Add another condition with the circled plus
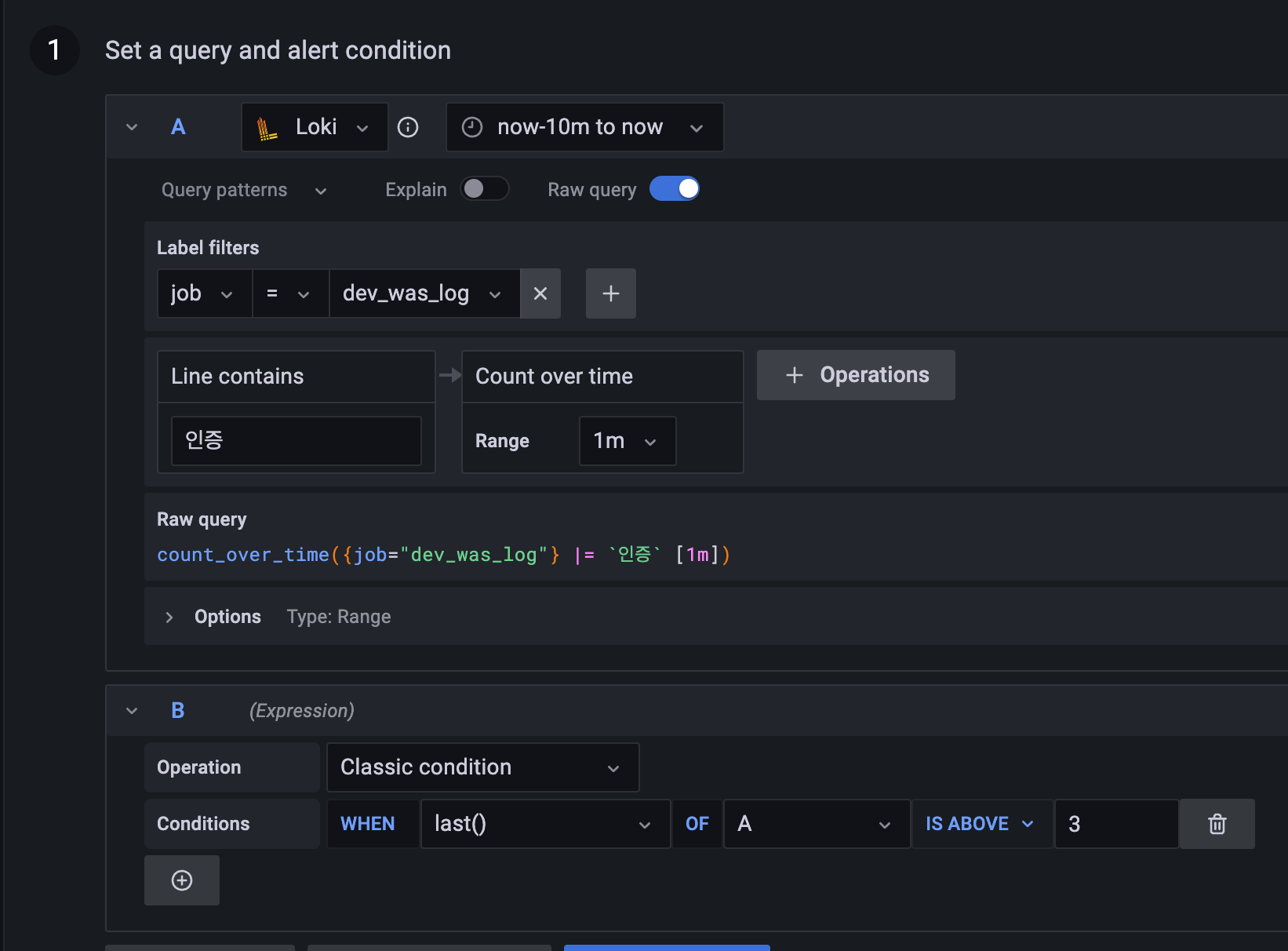This screenshot has width=1288, height=951. pos(182,880)
